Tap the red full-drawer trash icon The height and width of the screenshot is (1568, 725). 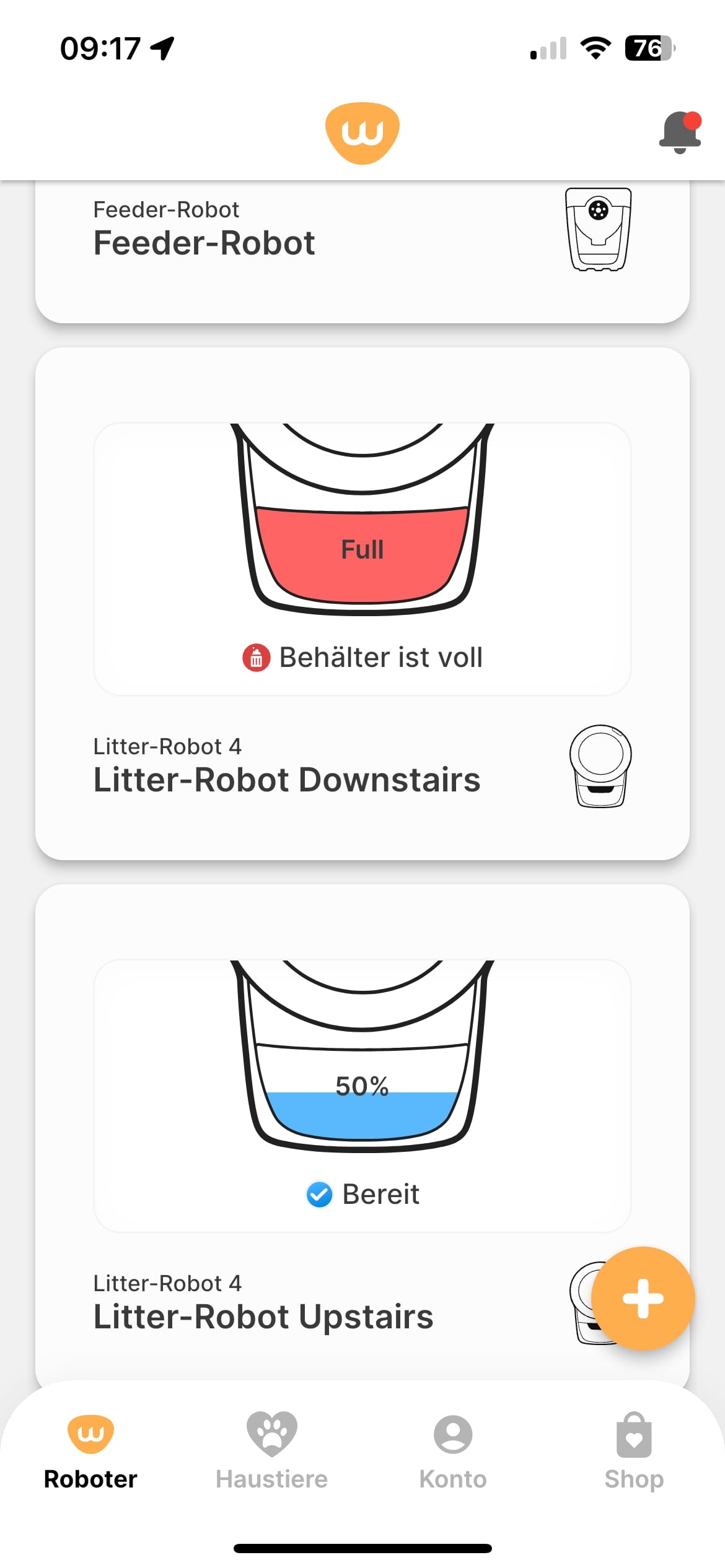tap(256, 658)
